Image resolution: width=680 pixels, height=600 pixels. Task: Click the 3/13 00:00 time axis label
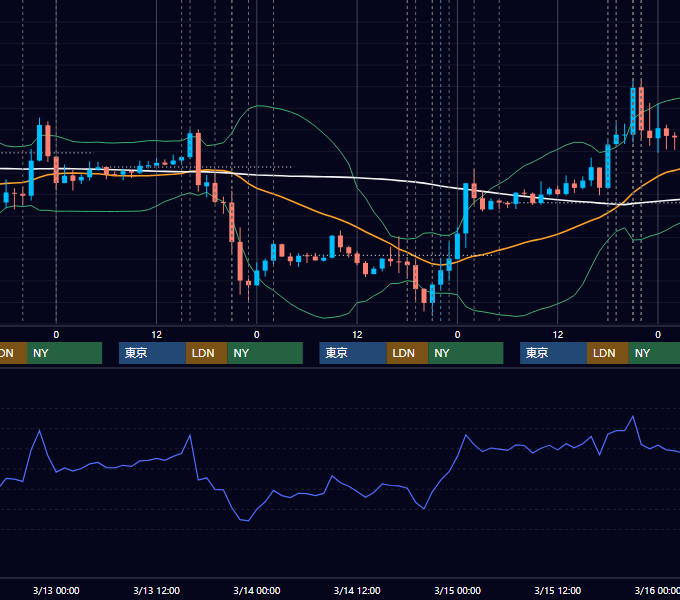(x=56, y=590)
